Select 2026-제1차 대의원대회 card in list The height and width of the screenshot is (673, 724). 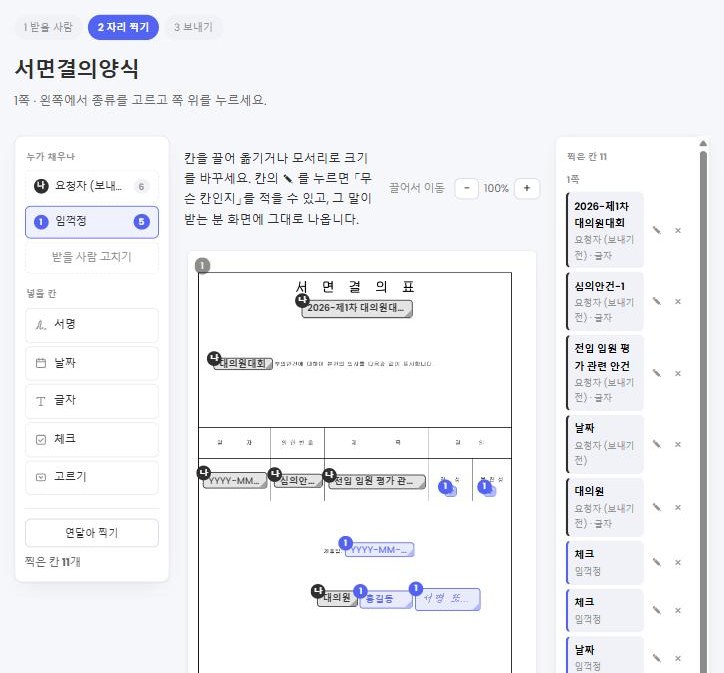point(605,230)
